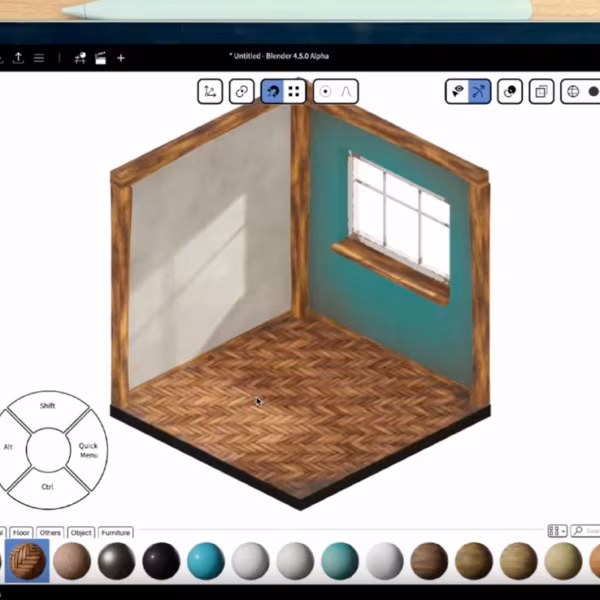Open the hamburger menu icon

39,58
